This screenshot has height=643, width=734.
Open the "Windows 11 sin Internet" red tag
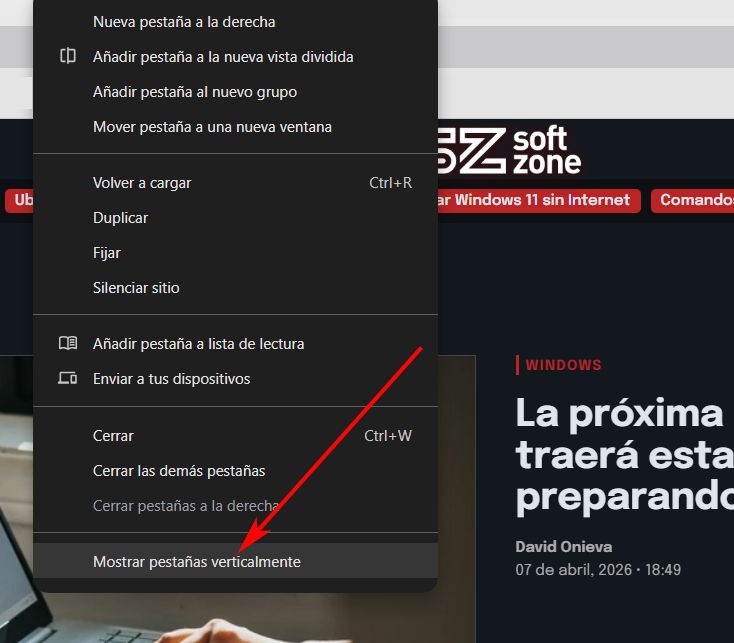[538, 200]
